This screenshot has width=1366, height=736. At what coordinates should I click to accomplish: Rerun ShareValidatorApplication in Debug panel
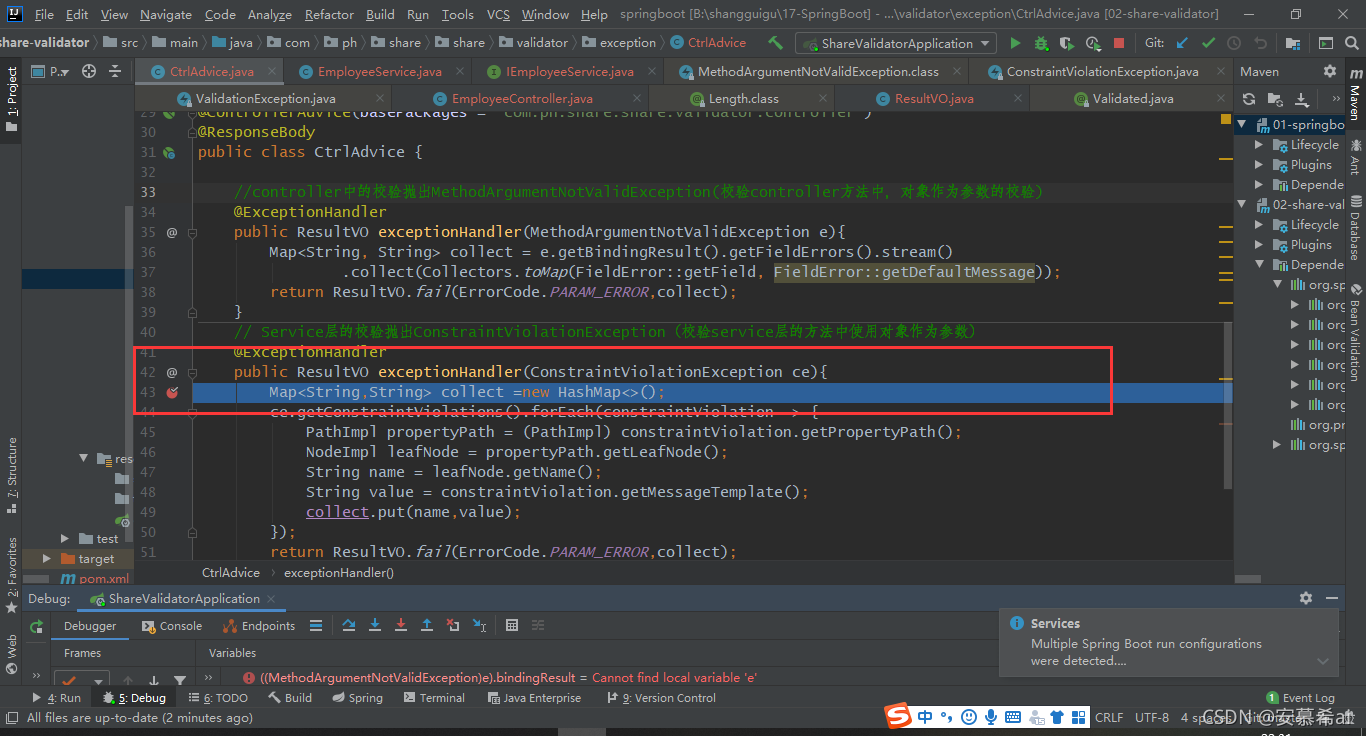click(36, 626)
